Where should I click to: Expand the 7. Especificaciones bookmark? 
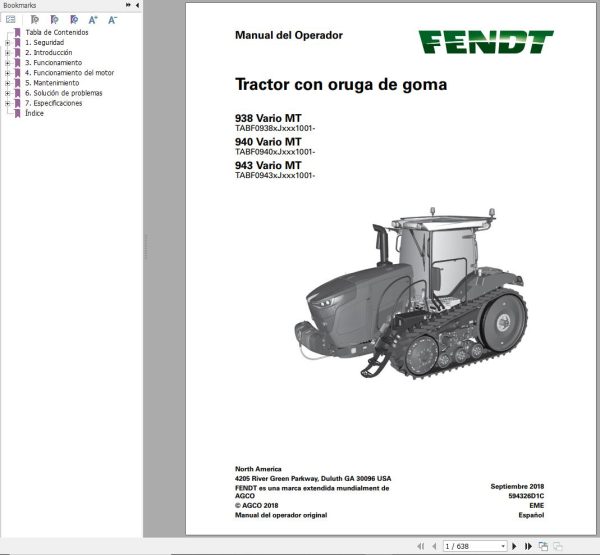(7, 103)
